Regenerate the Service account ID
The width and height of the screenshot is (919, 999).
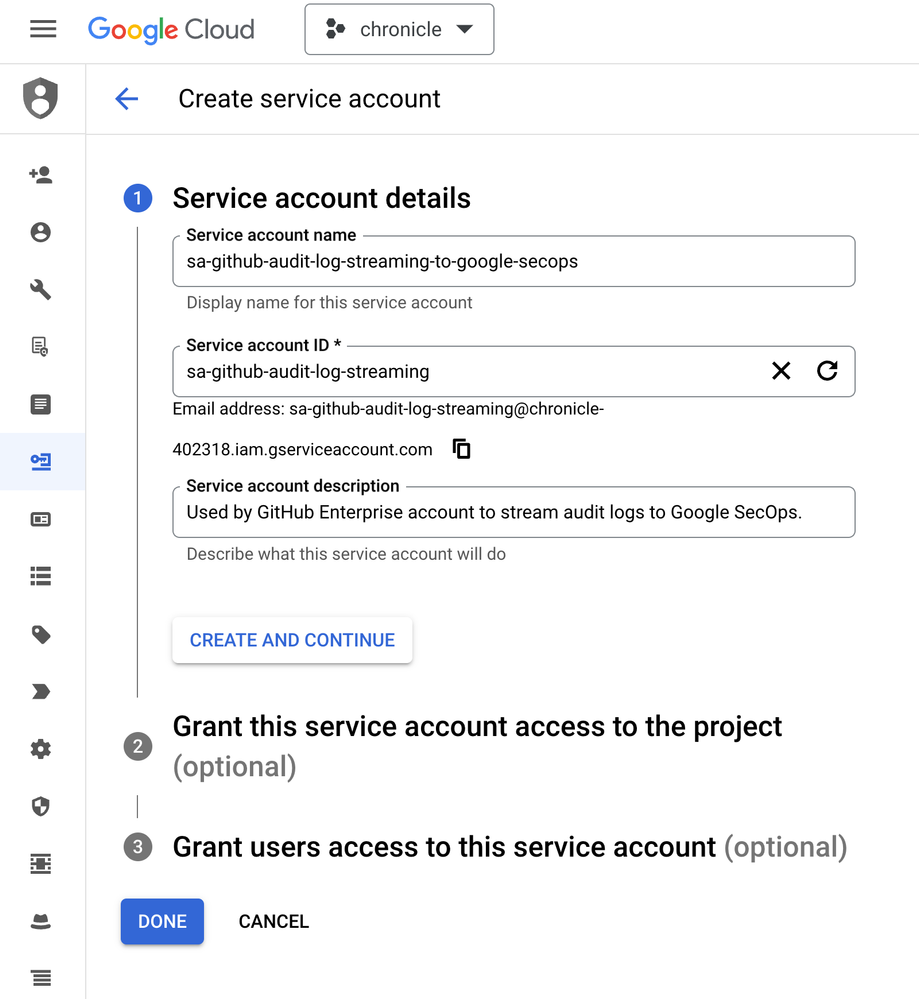click(x=827, y=371)
